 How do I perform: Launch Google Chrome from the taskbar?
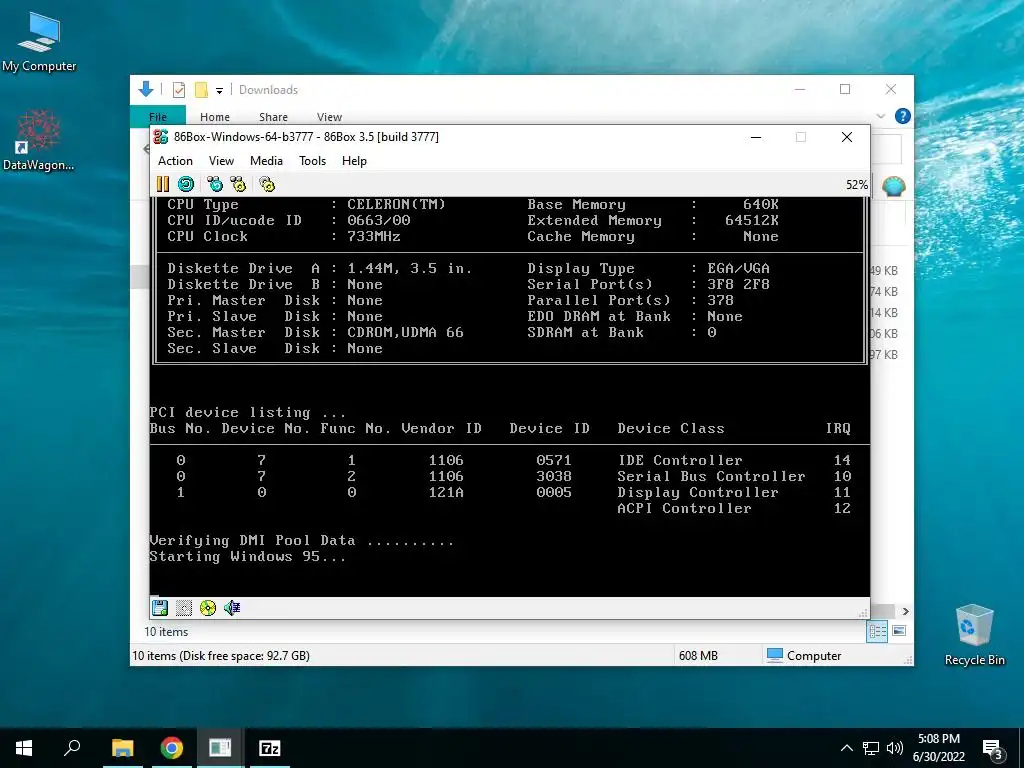[x=171, y=748]
